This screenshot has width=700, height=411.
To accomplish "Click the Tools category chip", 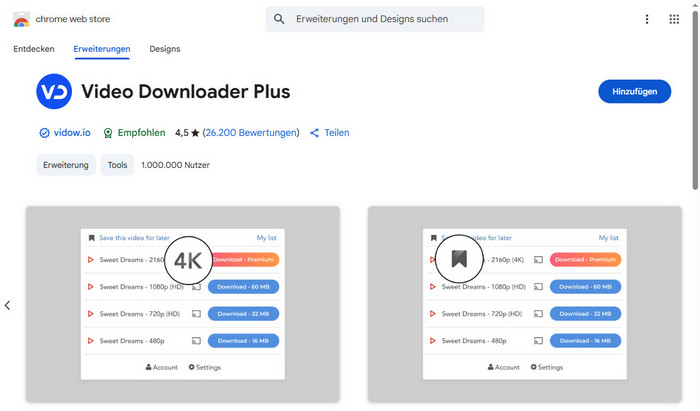I will (117, 165).
